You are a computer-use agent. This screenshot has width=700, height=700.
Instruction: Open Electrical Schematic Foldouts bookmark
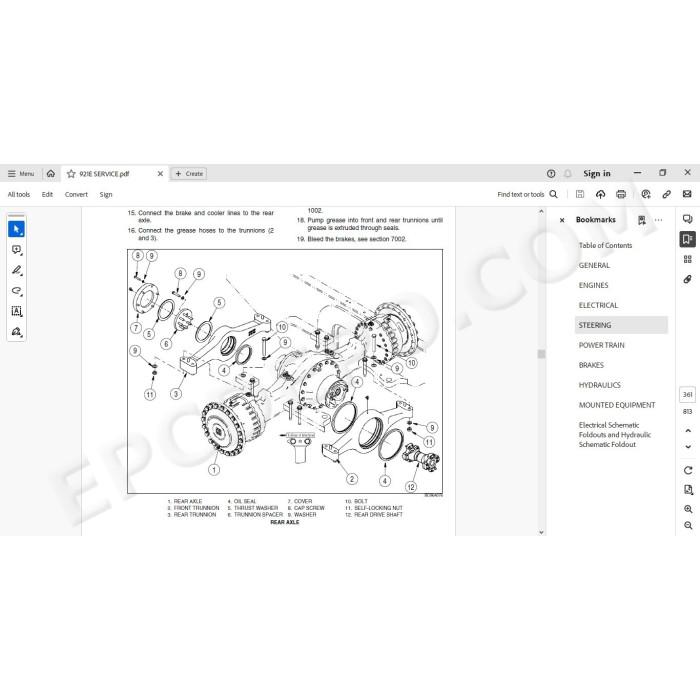tap(615, 435)
